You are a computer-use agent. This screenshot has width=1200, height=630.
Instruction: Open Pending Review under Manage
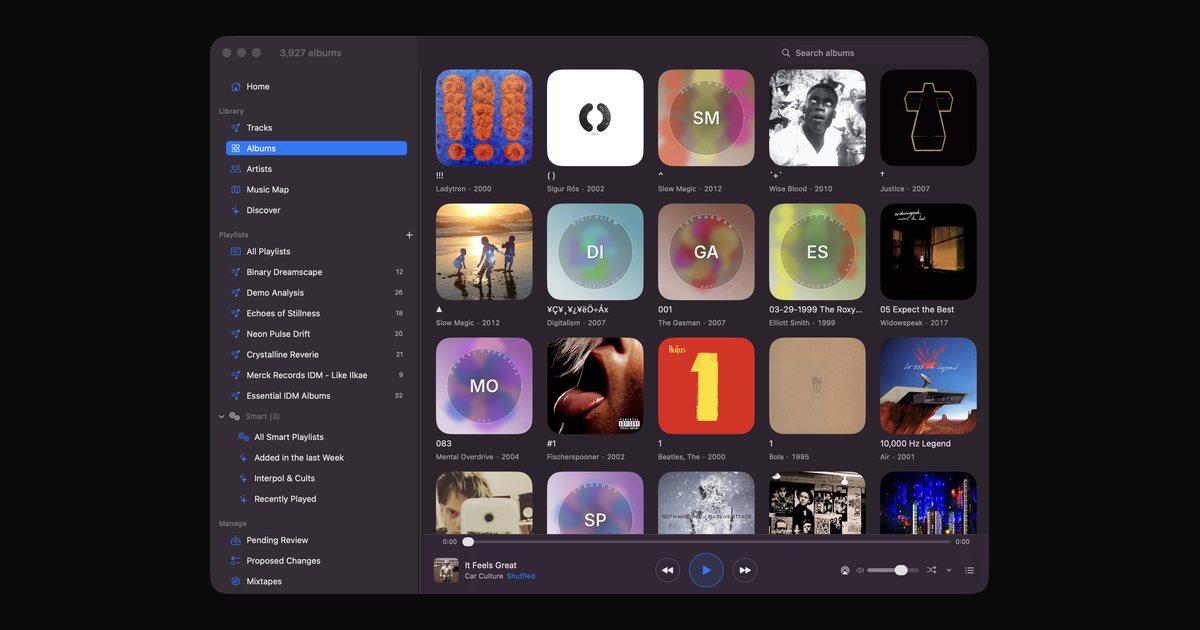click(316, 540)
